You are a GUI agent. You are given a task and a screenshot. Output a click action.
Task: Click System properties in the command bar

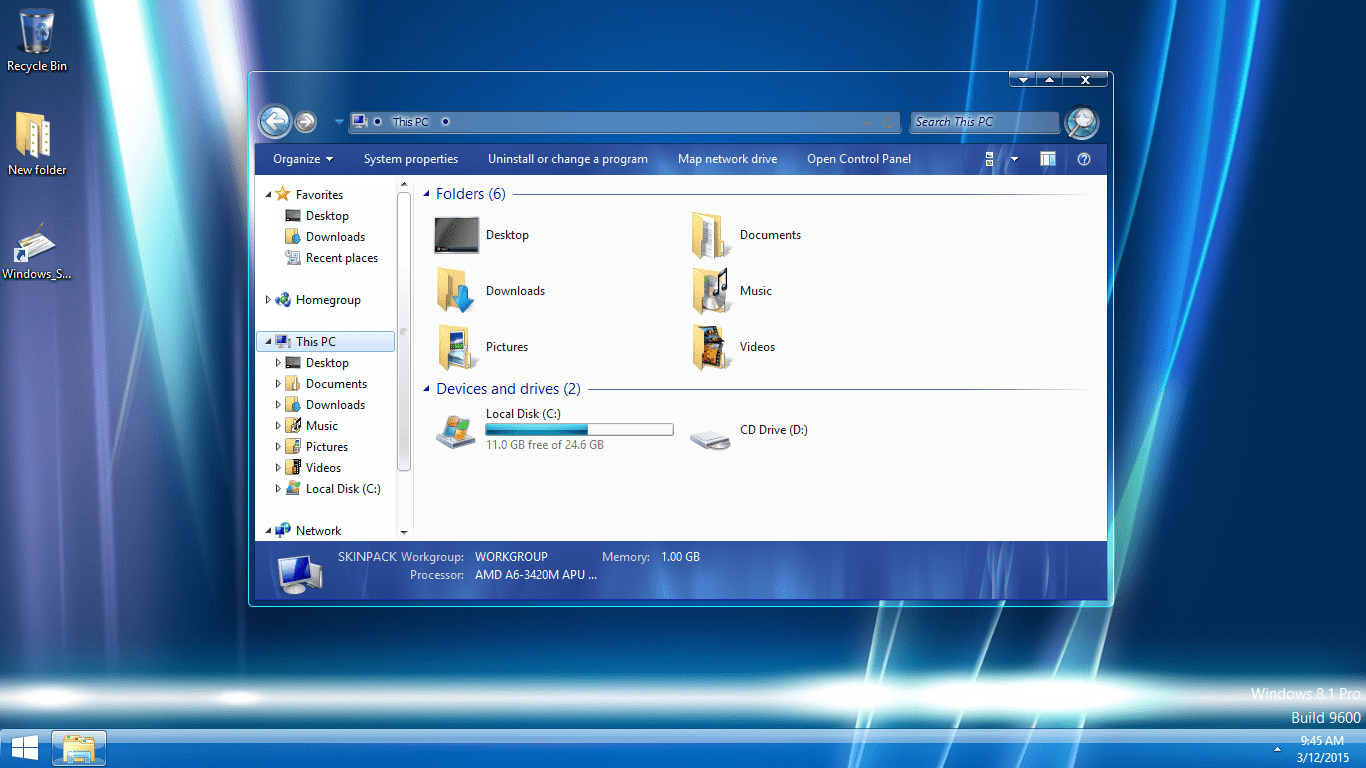pos(411,159)
